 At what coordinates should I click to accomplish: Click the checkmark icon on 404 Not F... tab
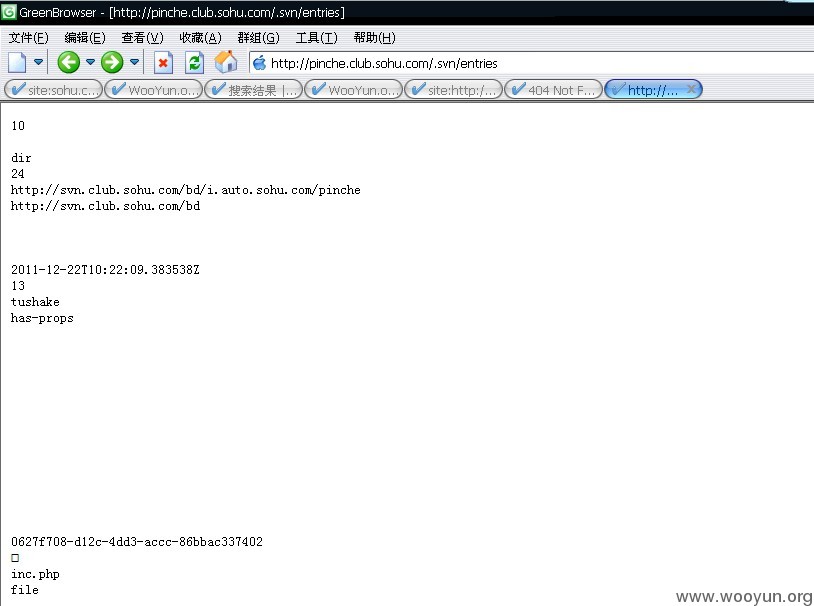tap(518, 89)
